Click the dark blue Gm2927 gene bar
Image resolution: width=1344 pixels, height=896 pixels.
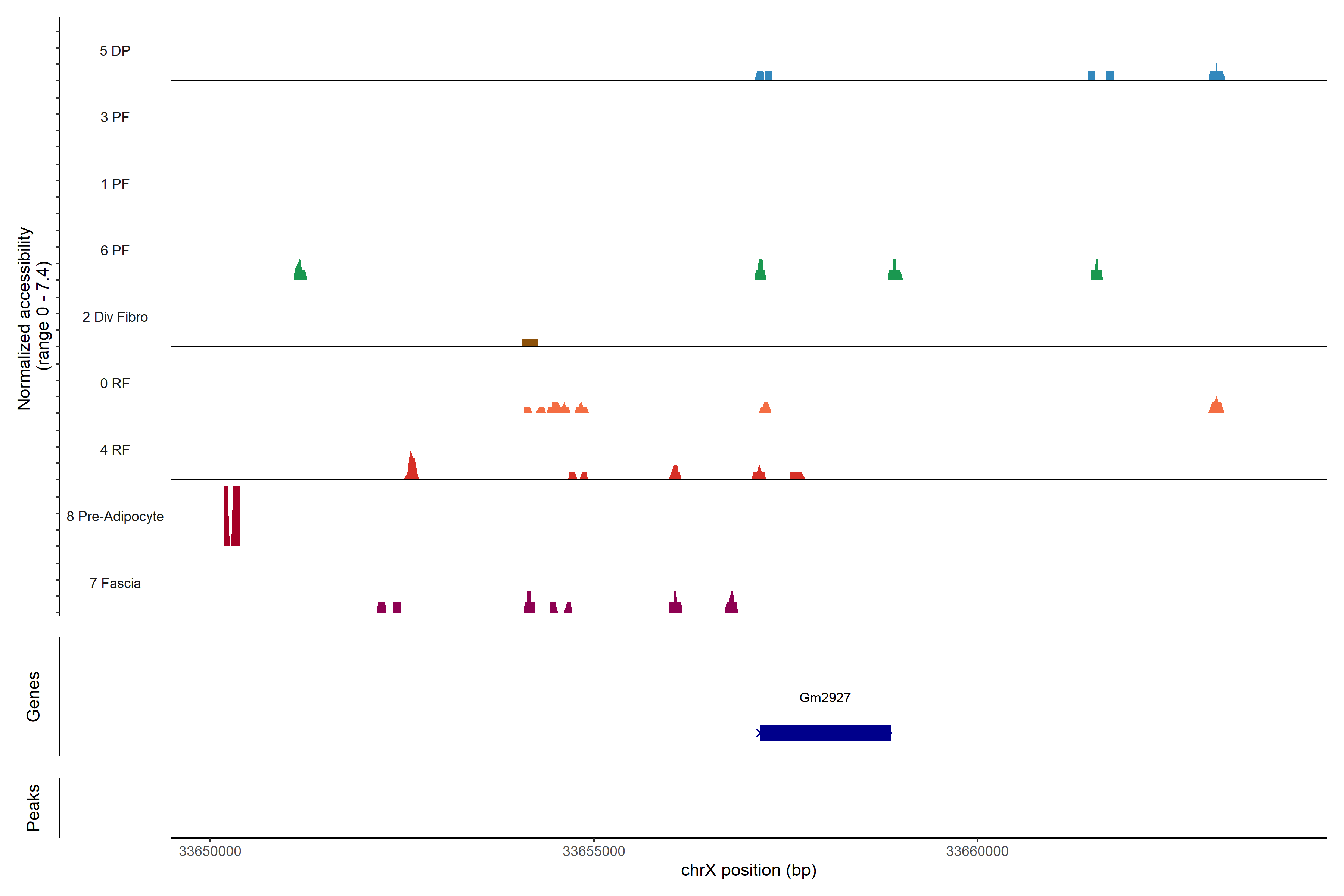click(x=825, y=732)
